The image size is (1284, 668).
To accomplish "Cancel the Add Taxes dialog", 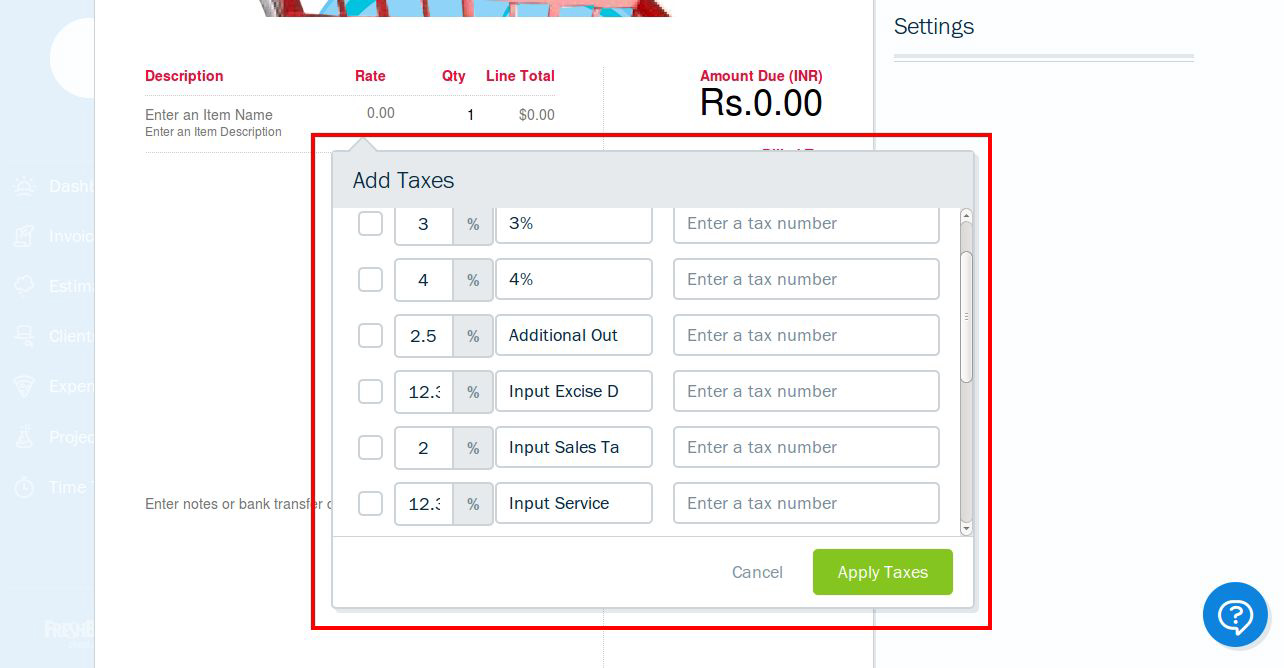I will [757, 572].
